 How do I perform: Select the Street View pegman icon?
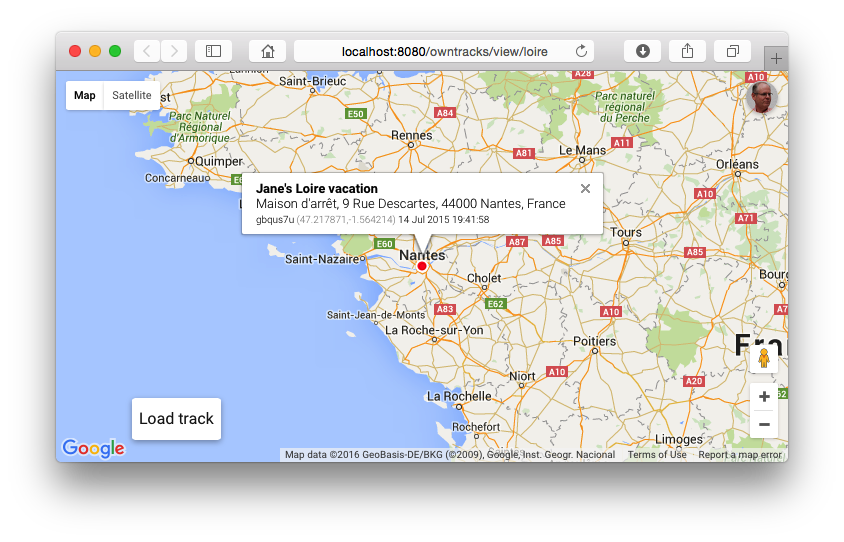tap(764, 358)
